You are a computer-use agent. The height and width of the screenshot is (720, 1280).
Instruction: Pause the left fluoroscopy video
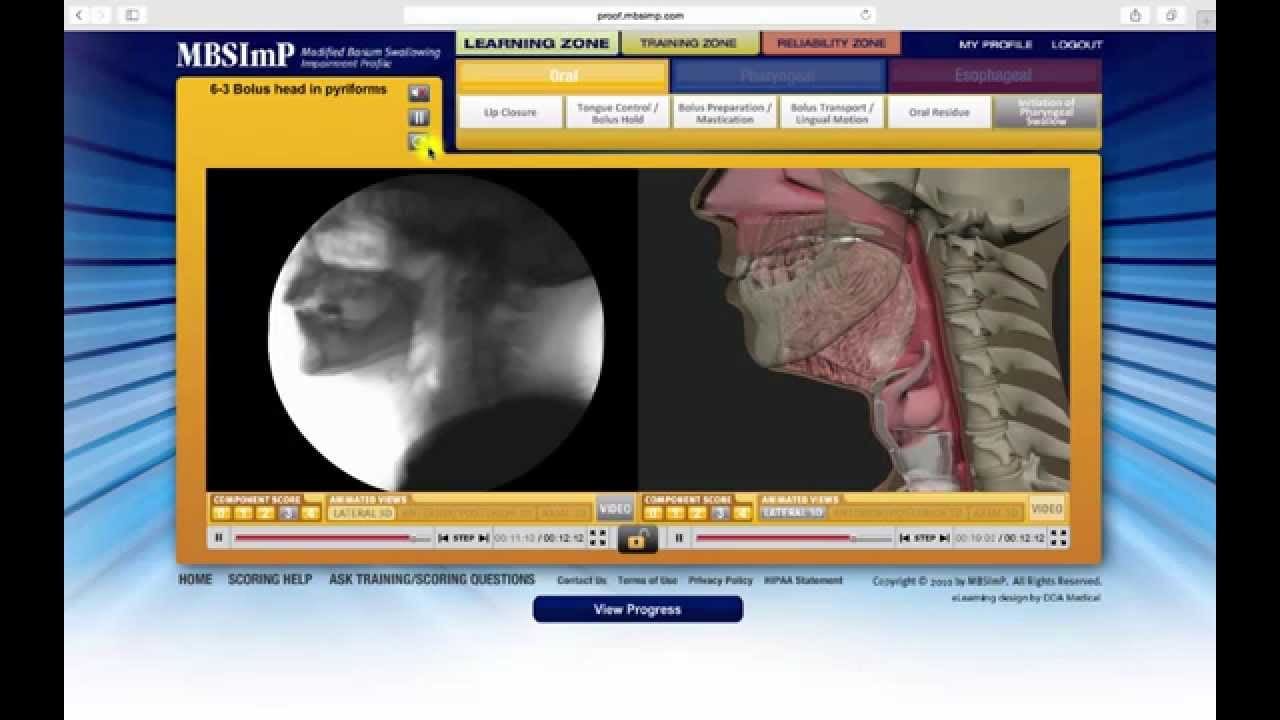click(x=218, y=538)
